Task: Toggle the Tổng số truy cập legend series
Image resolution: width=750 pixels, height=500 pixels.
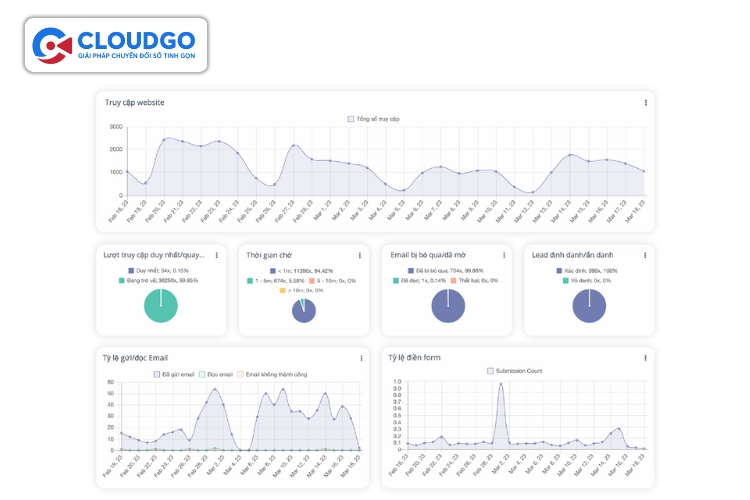Action: (x=374, y=118)
